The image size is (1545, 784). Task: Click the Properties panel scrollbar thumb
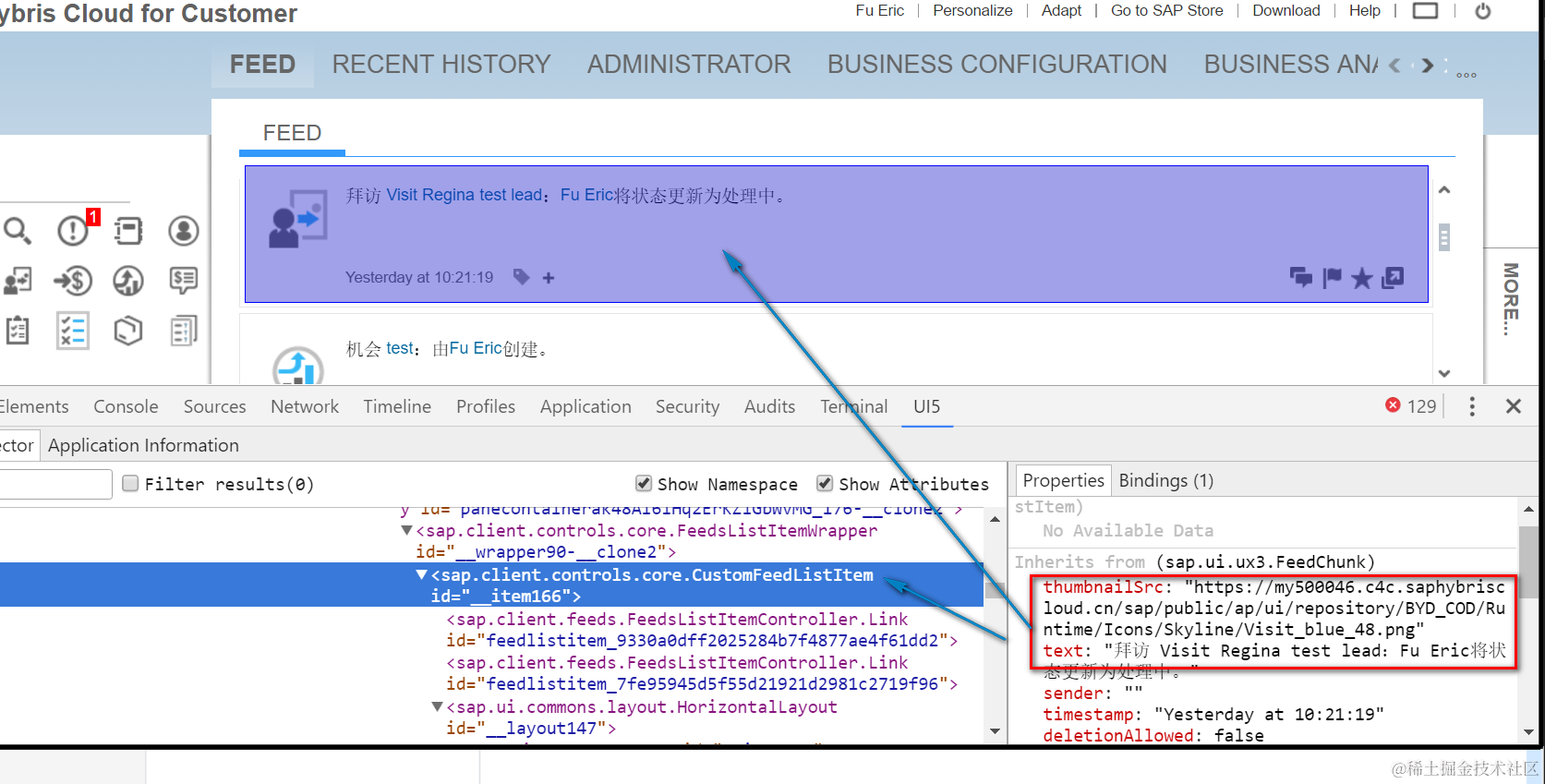click(x=1528, y=562)
